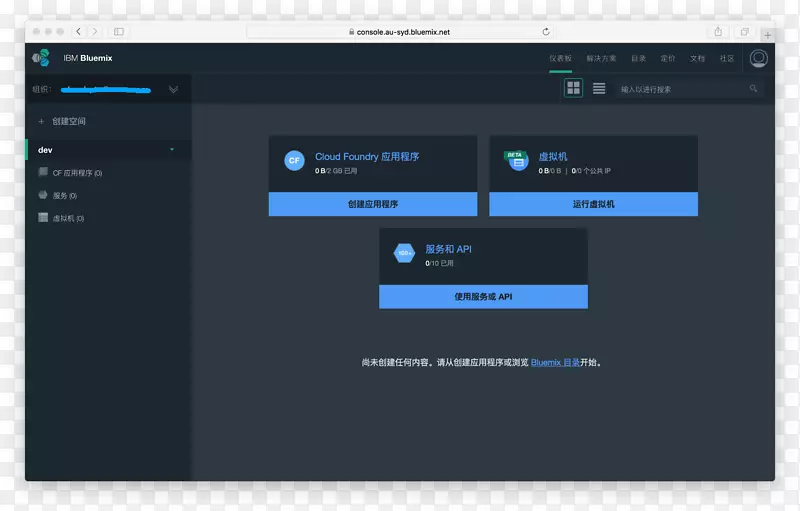Collapse the dev space arrow

tap(172, 149)
